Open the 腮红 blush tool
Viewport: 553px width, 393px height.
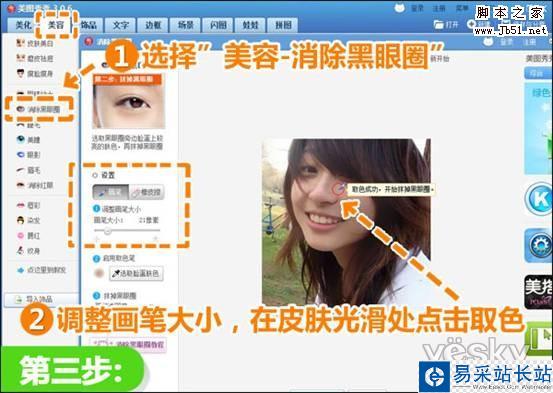click(29, 236)
